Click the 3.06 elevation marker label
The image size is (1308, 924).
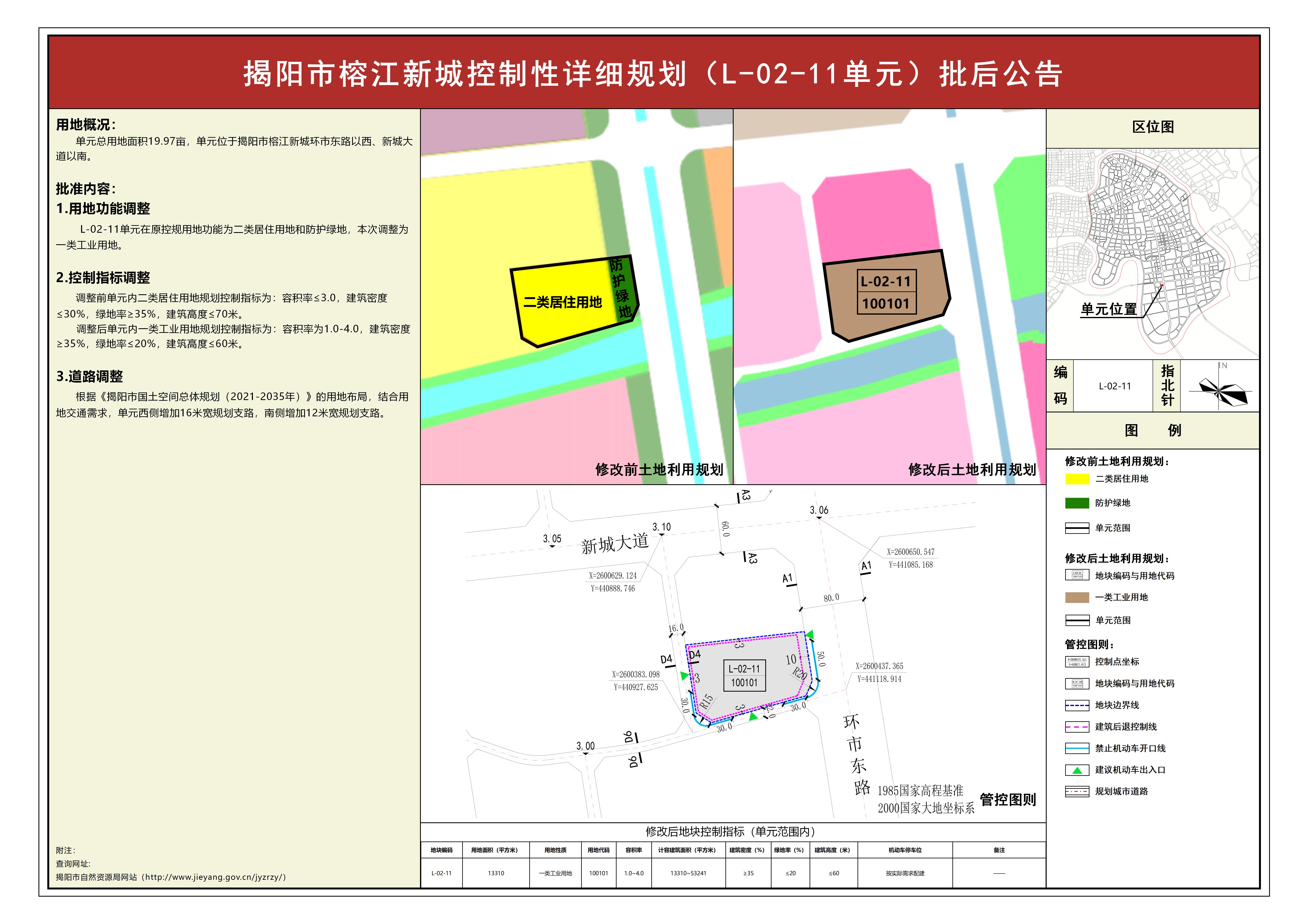point(819,510)
